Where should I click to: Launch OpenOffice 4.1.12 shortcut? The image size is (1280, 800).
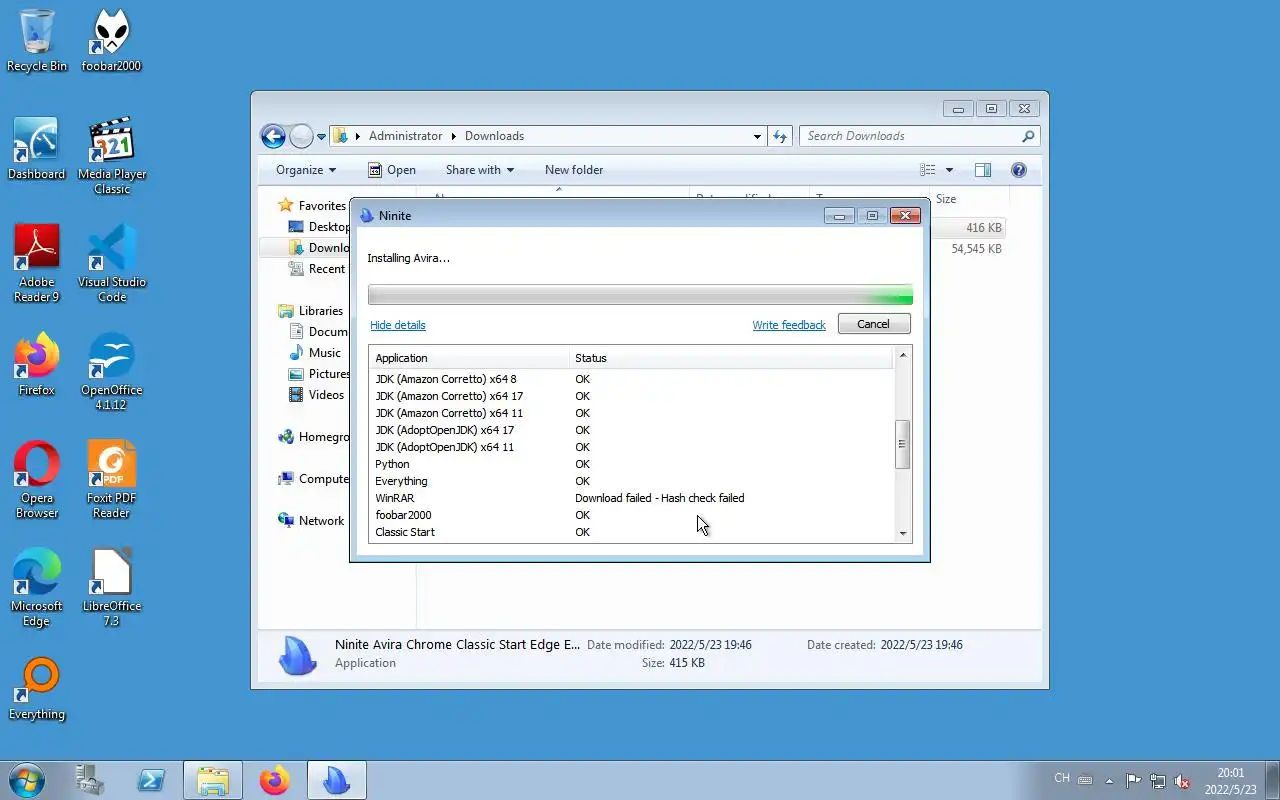[112, 372]
